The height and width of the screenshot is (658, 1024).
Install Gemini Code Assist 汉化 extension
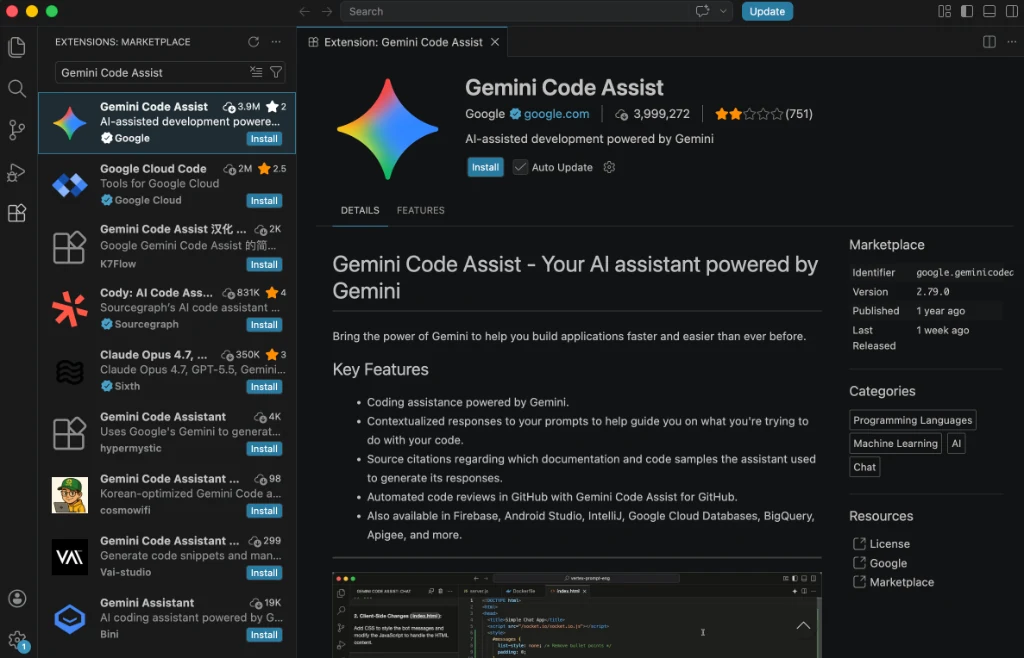coord(264,264)
